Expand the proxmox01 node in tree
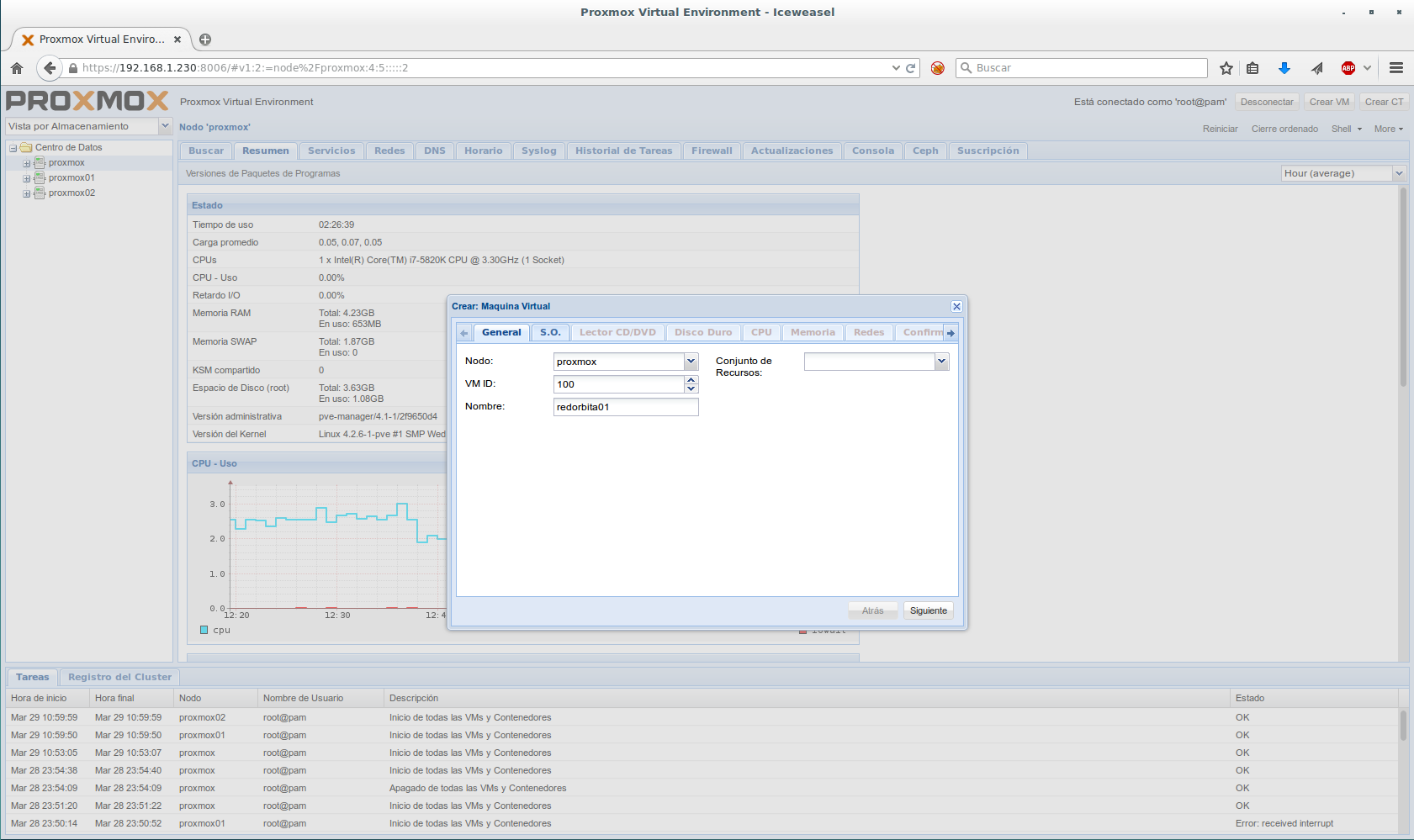 click(x=26, y=178)
